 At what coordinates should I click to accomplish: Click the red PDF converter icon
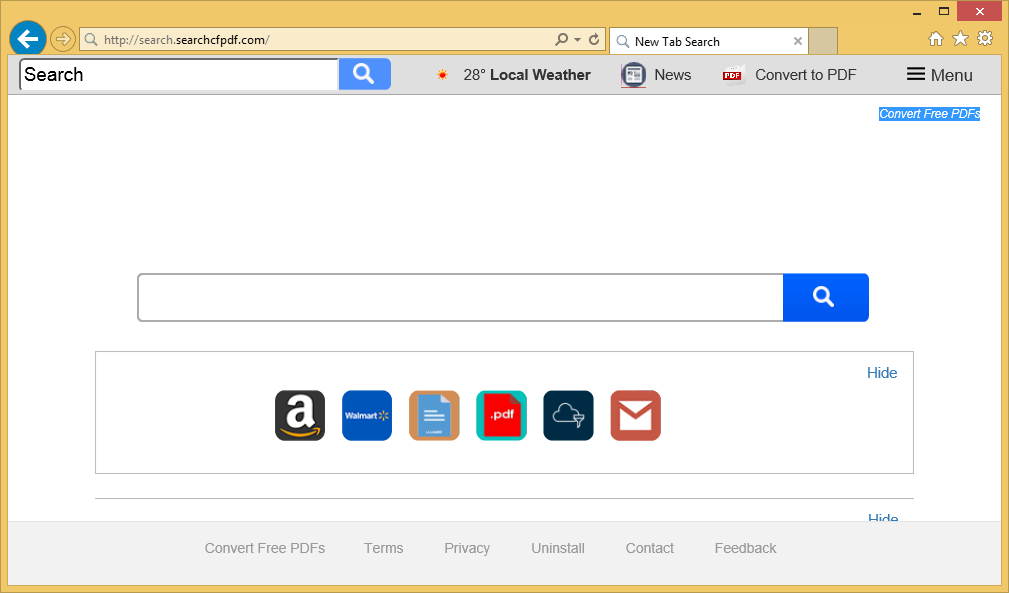click(x=732, y=75)
